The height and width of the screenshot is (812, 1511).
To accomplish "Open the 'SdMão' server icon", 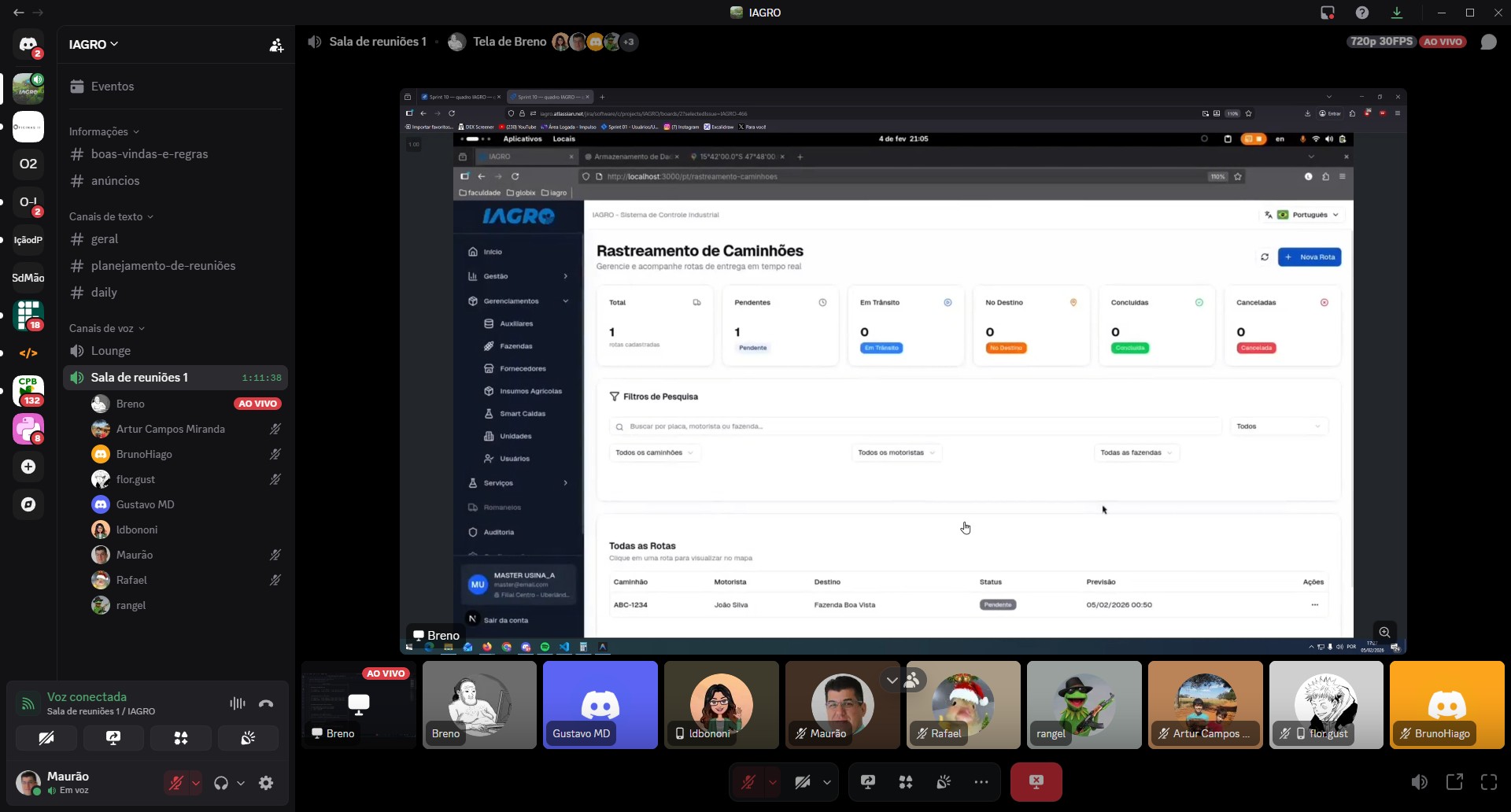I will coord(28,278).
